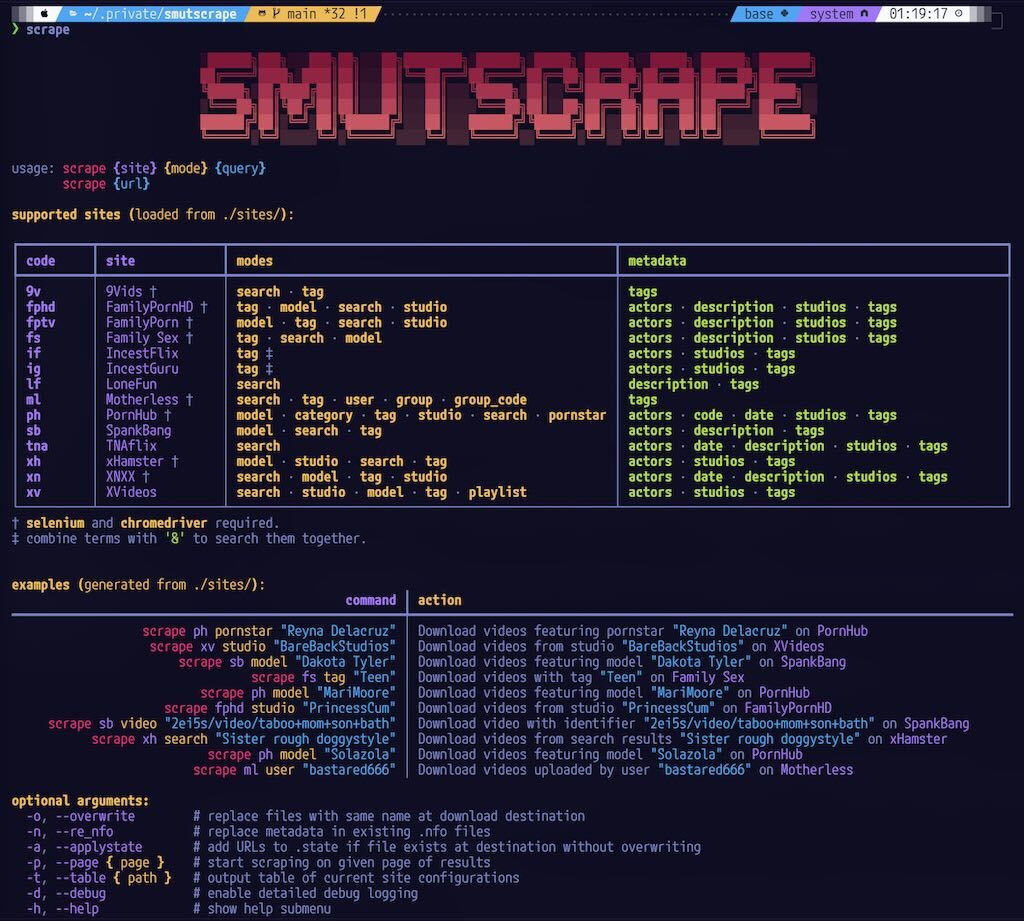Click the modes column header
Viewport: 1024px width, 921px height.
255,261
